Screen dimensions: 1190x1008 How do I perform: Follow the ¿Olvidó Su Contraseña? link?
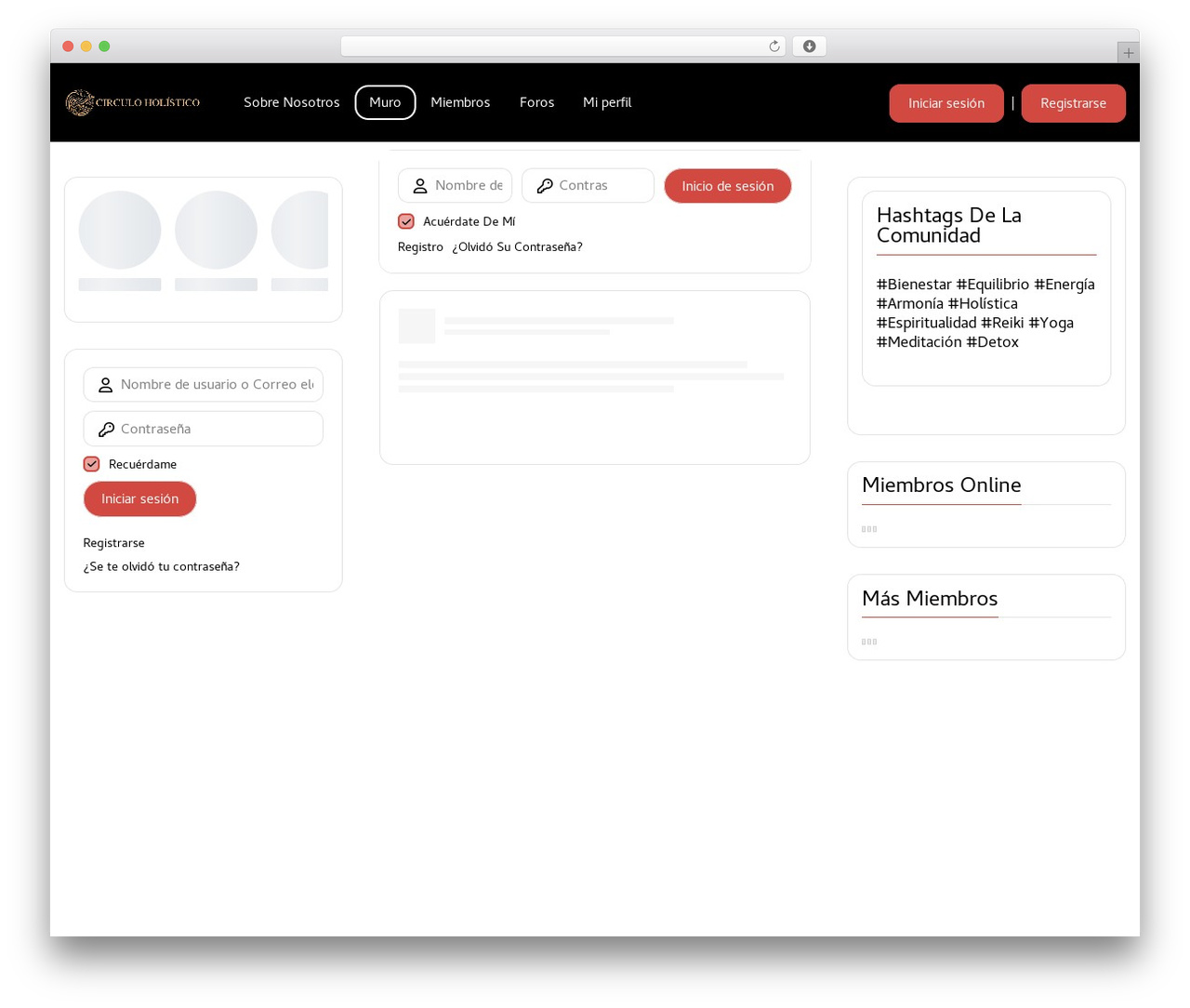point(517,246)
